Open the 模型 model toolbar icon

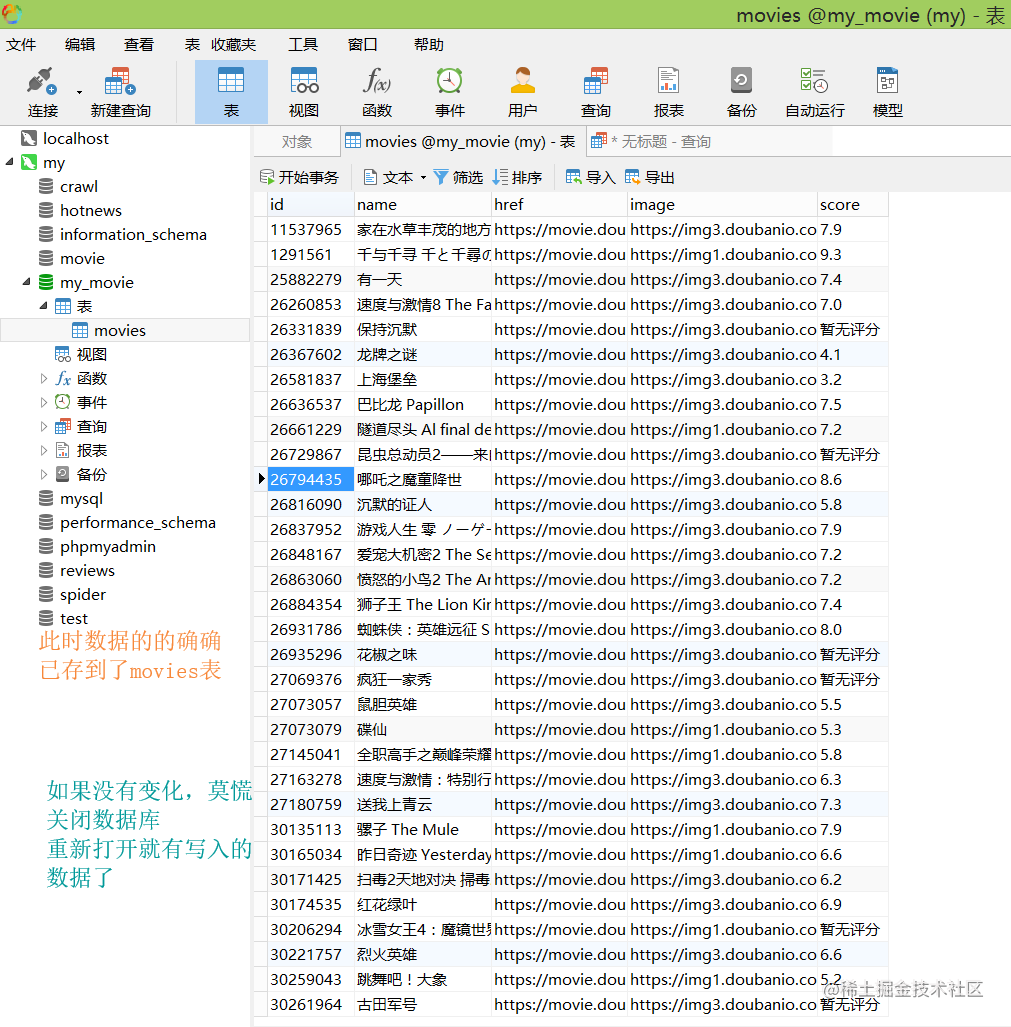coord(888,92)
